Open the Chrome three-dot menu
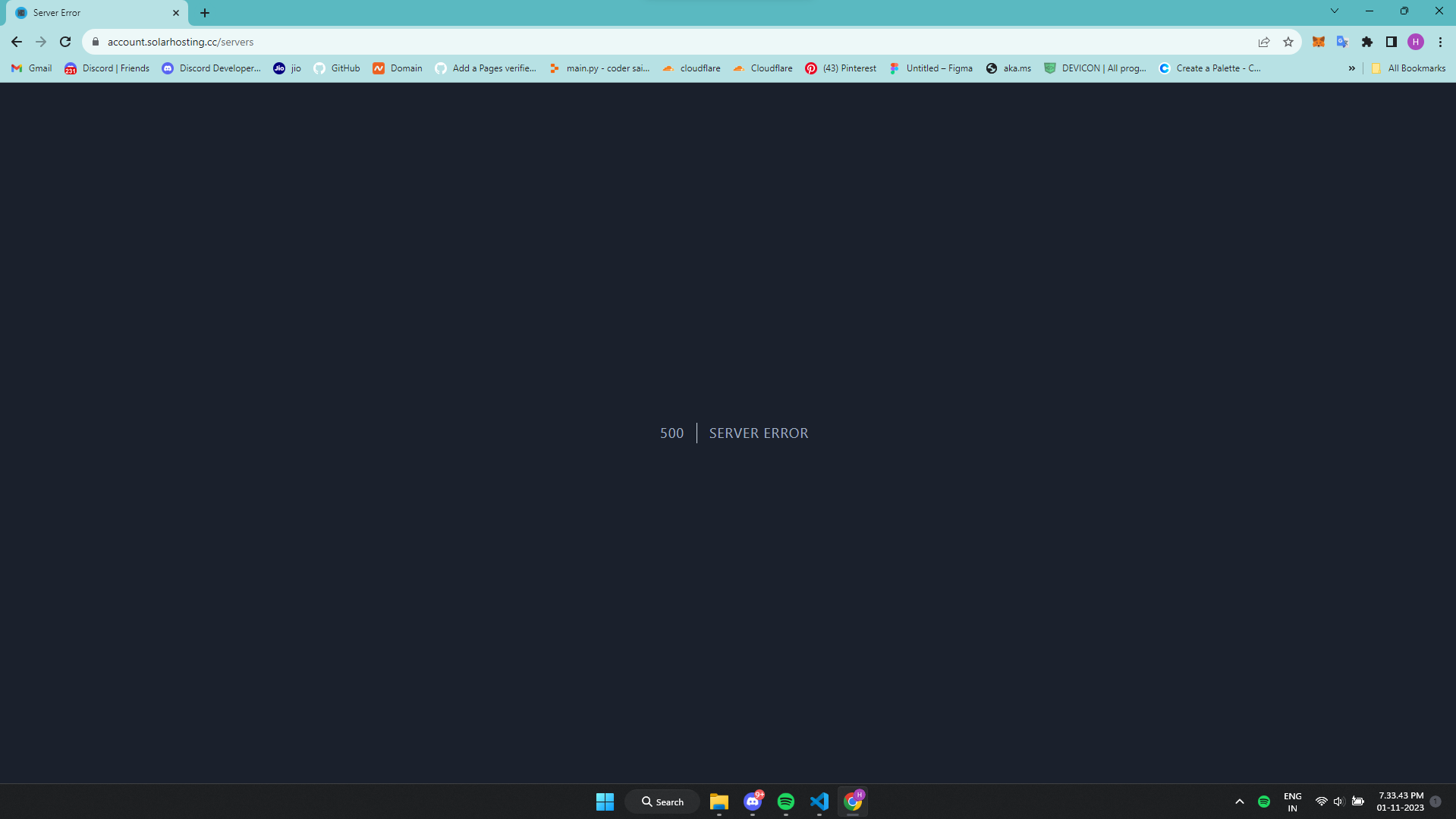This screenshot has width=1456, height=819. (x=1441, y=42)
